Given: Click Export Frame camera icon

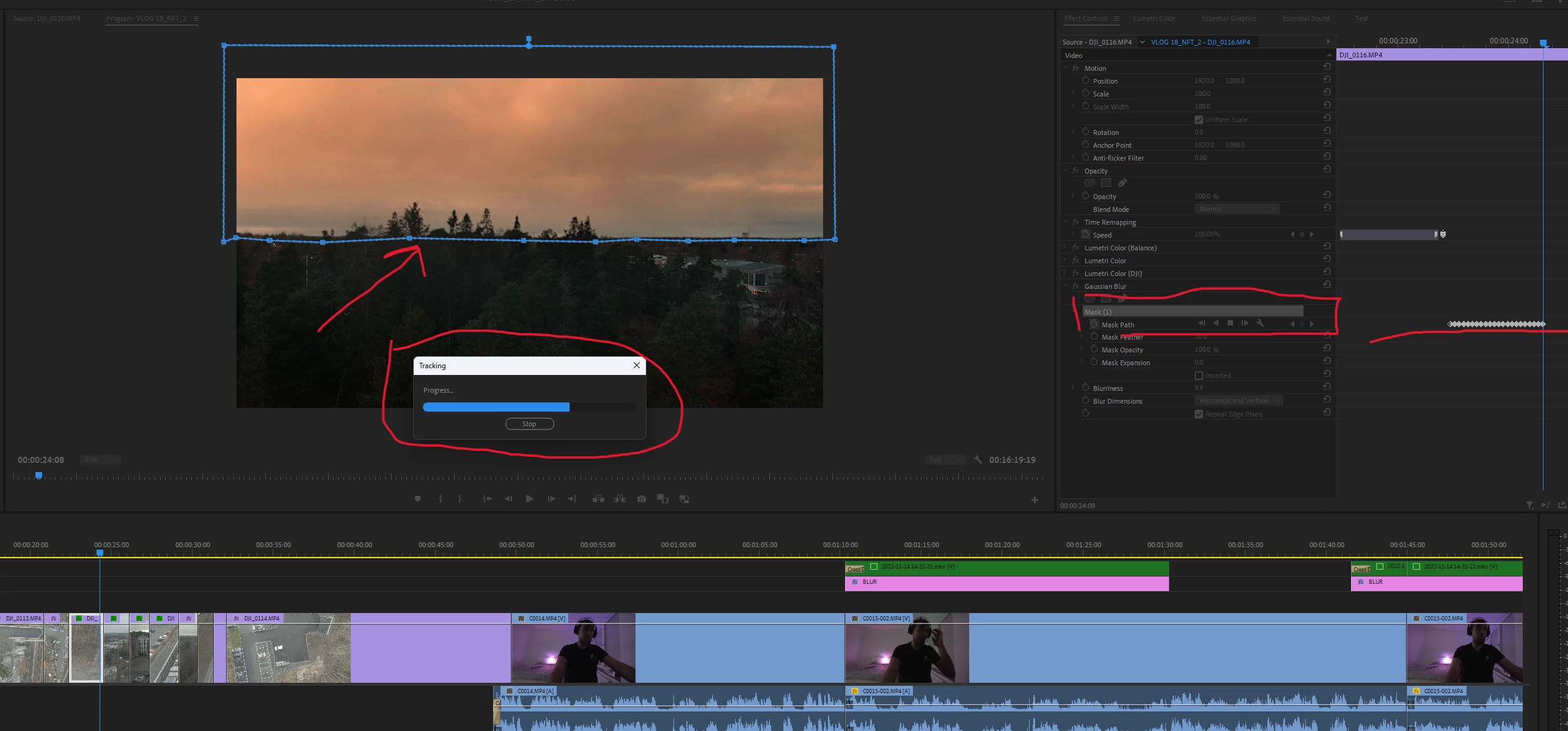Looking at the screenshot, I should (641, 499).
